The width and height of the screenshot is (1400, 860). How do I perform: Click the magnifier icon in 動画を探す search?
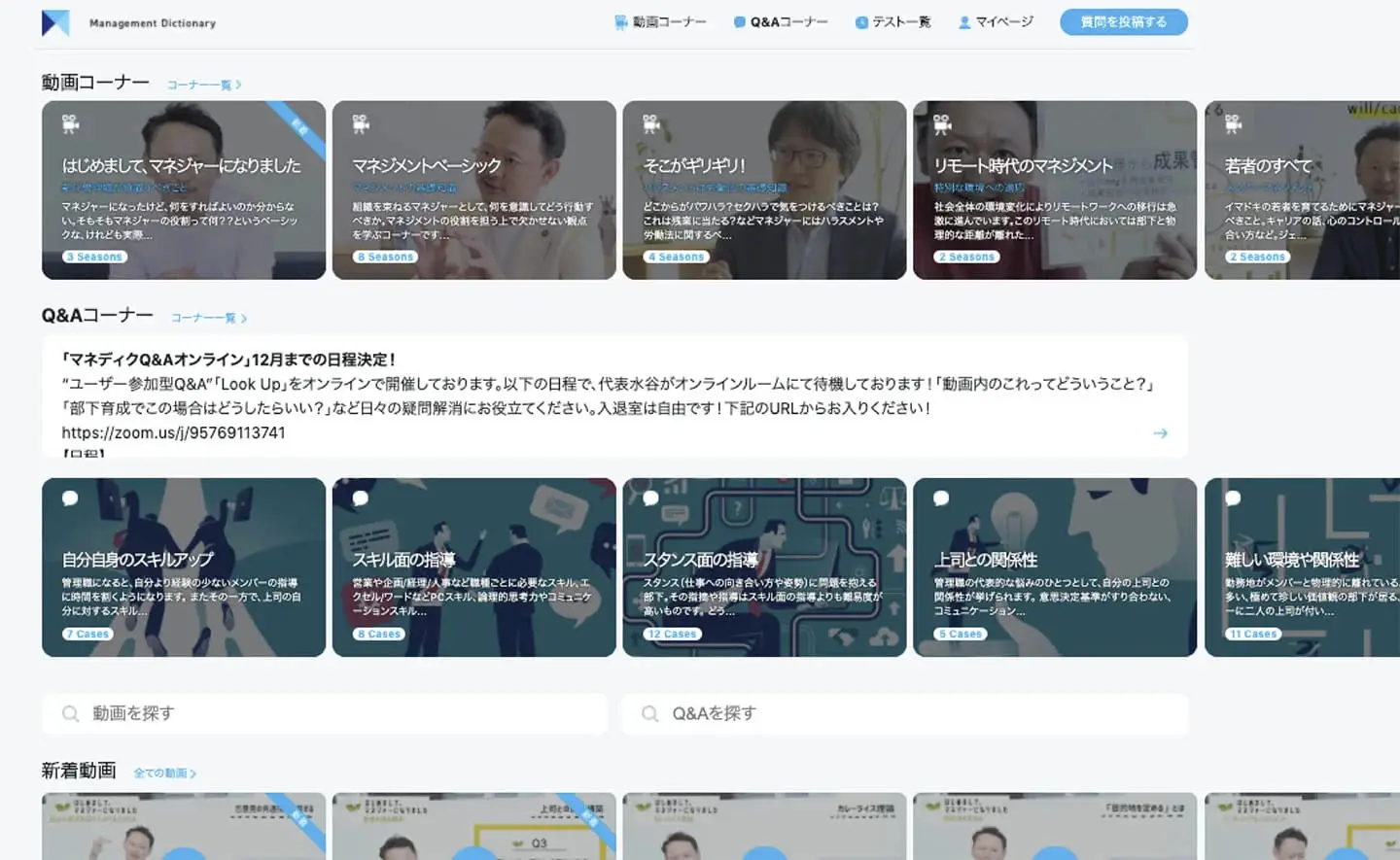click(x=70, y=714)
